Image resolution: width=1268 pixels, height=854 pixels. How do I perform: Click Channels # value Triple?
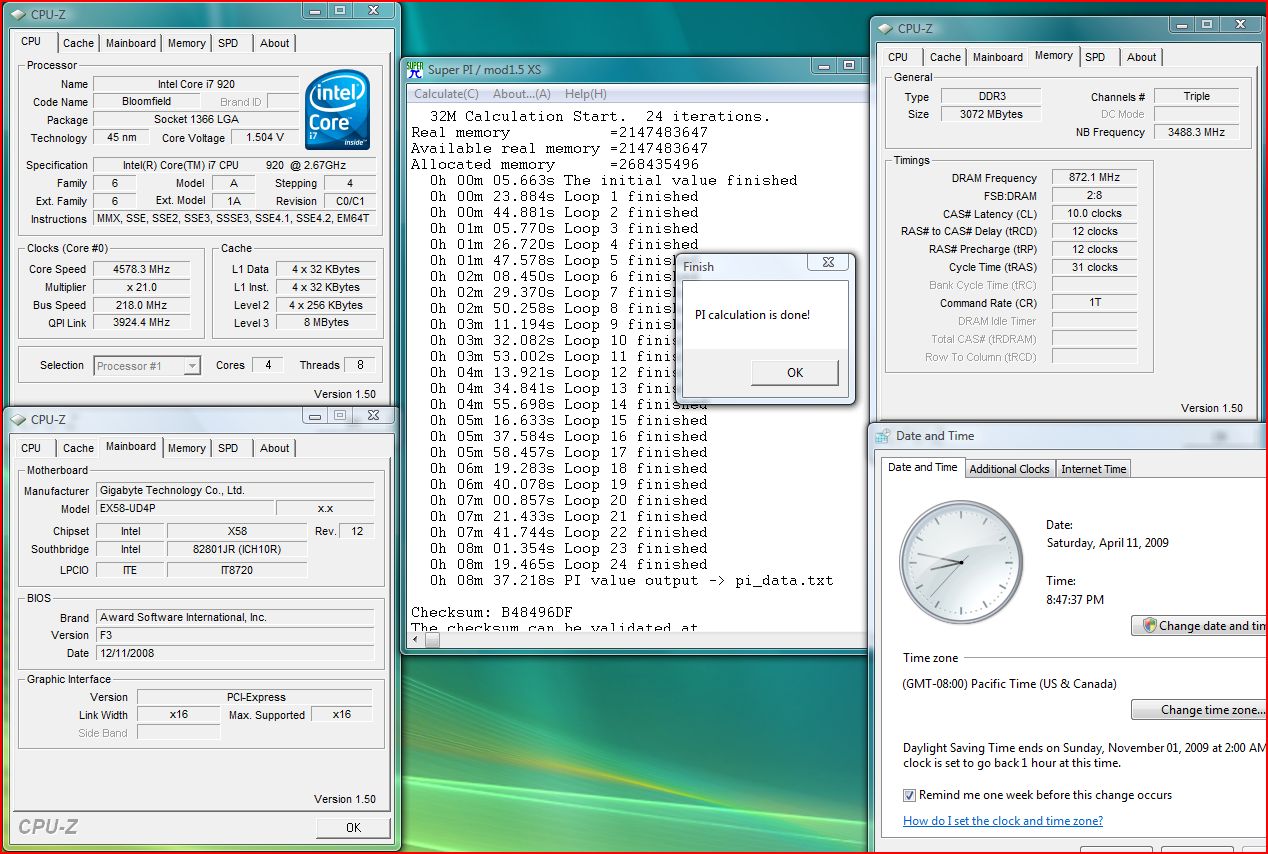click(x=1197, y=96)
